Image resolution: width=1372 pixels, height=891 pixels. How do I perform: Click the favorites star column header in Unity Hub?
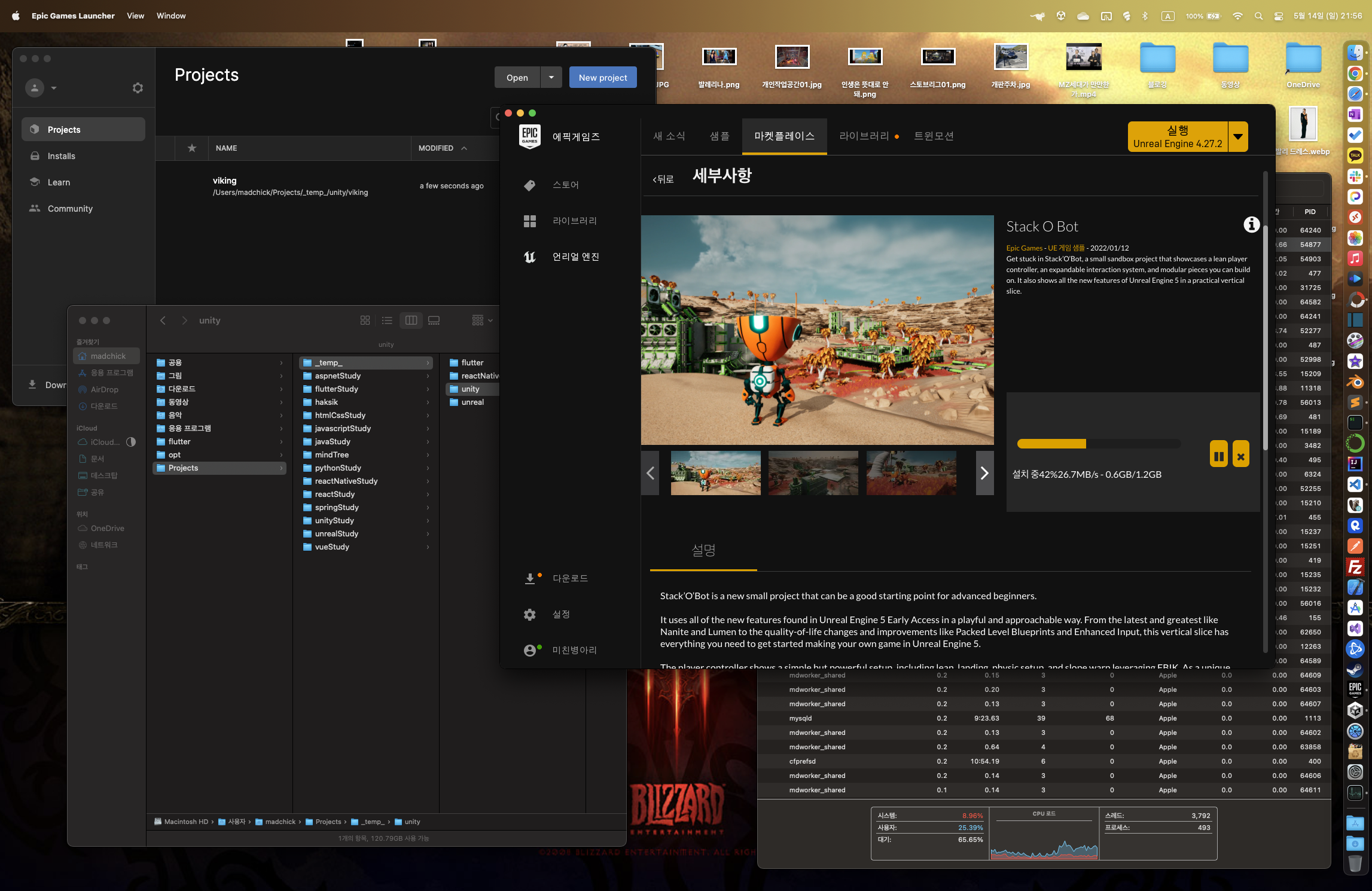pos(191,148)
